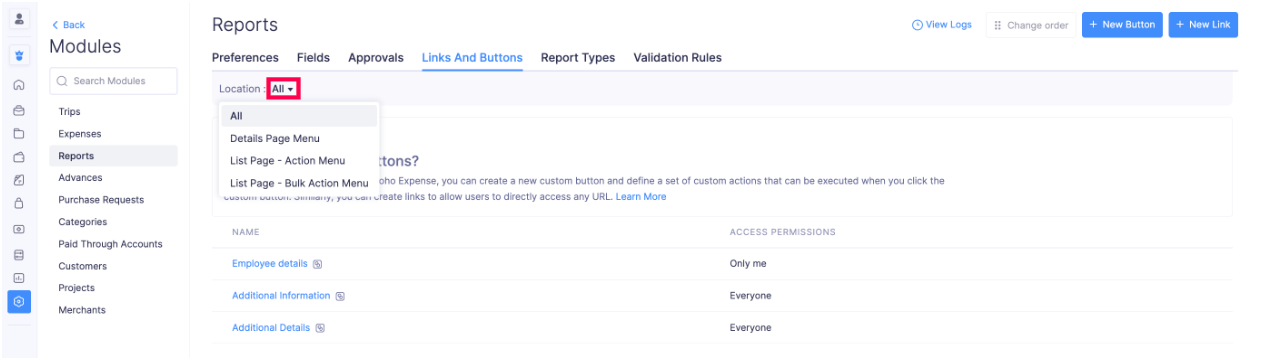Focus the Search Modules field

(113, 81)
